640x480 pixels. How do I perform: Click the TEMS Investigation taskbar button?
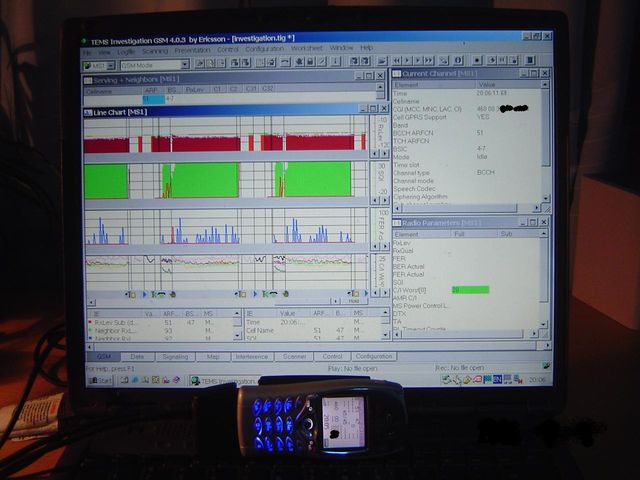[223, 381]
